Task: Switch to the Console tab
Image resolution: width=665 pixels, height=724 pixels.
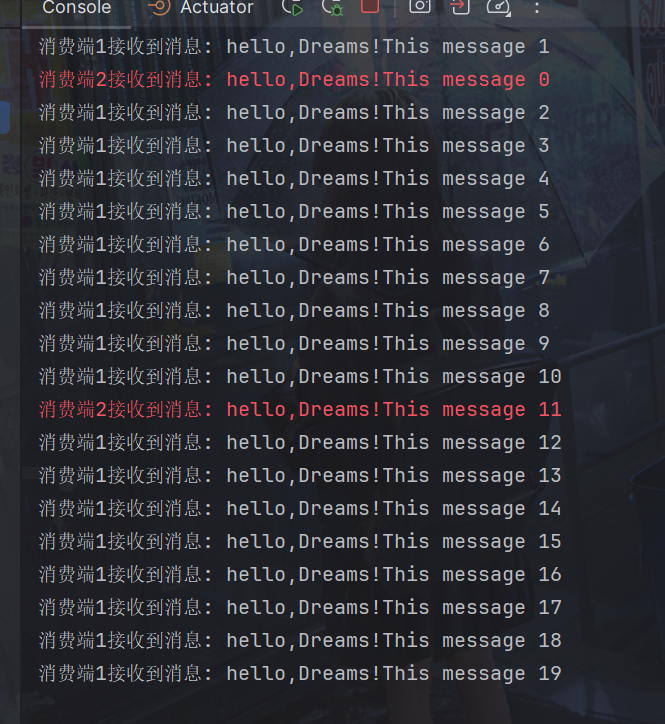Action: click(77, 7)
